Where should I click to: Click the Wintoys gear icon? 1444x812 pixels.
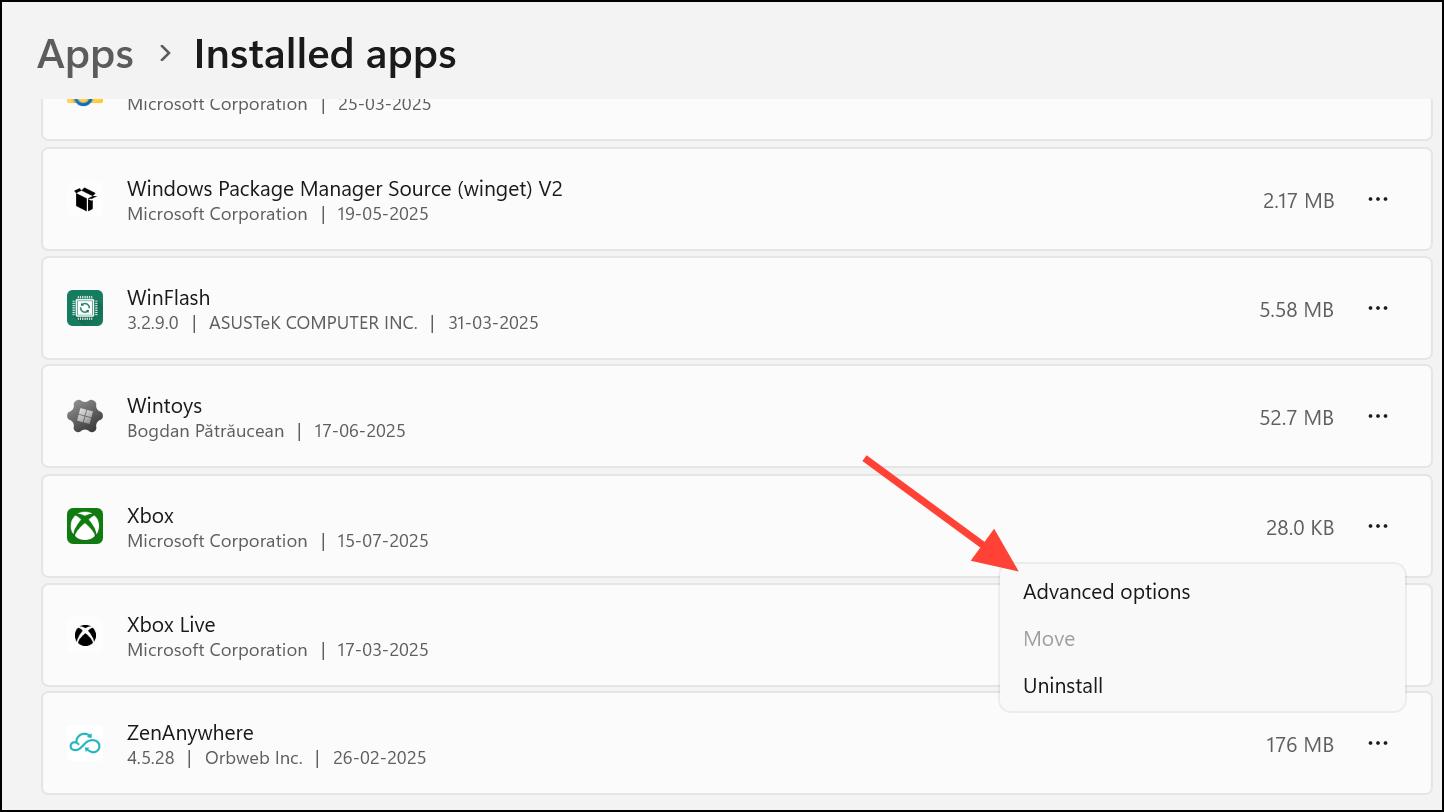point(85,416)
